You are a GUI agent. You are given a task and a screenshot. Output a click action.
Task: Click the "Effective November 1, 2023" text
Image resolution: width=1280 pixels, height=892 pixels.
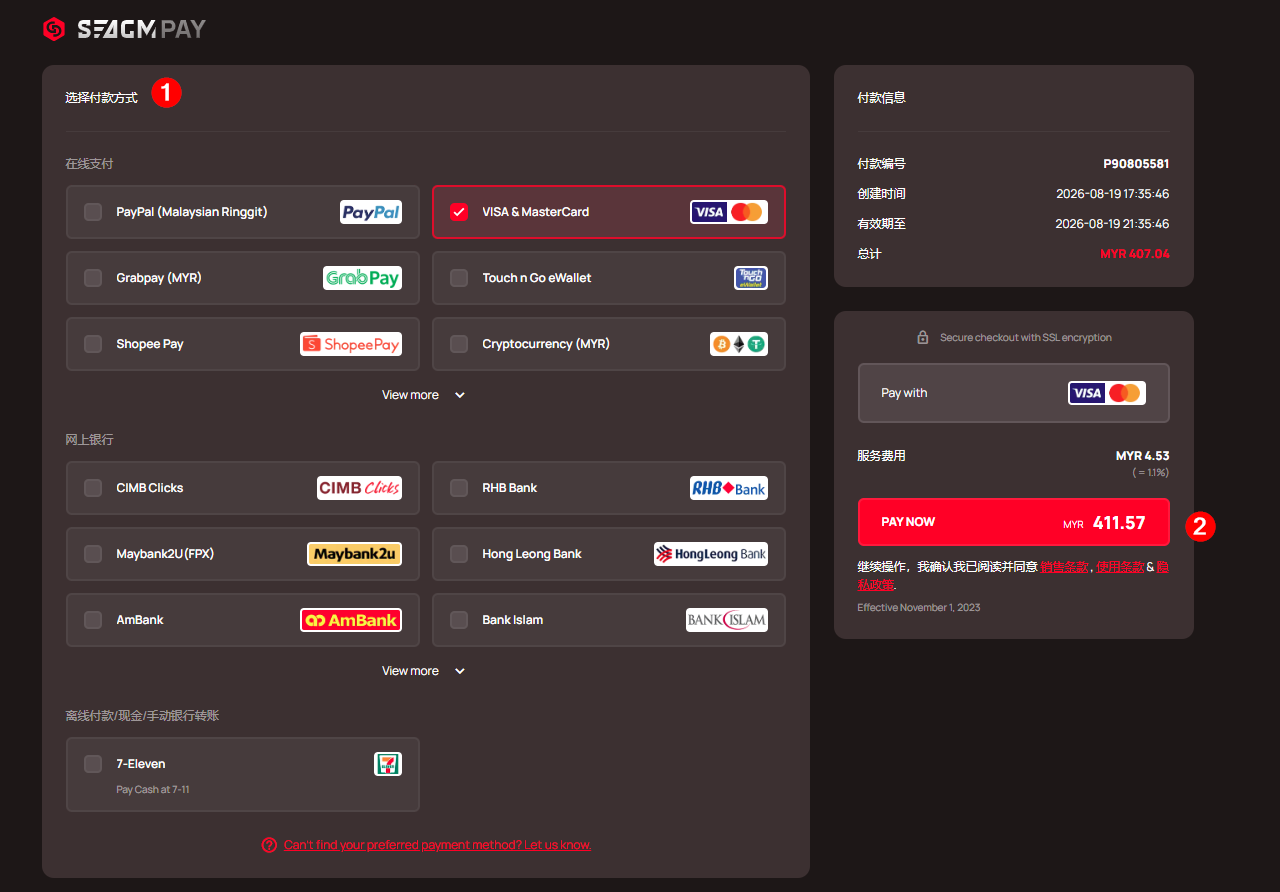pos(918,607)
